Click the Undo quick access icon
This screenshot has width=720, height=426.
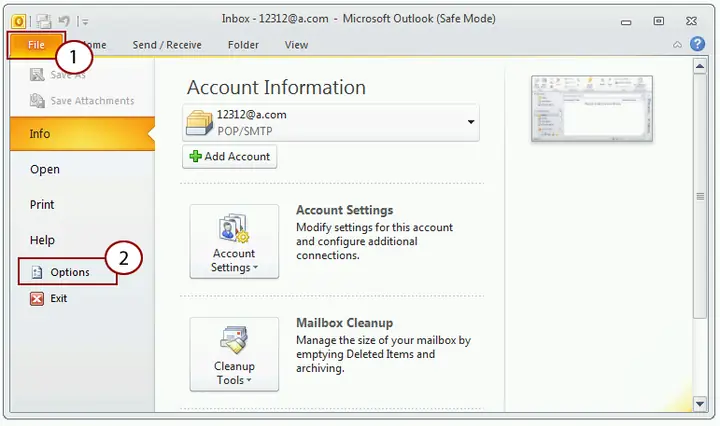[x=64, y=21]
